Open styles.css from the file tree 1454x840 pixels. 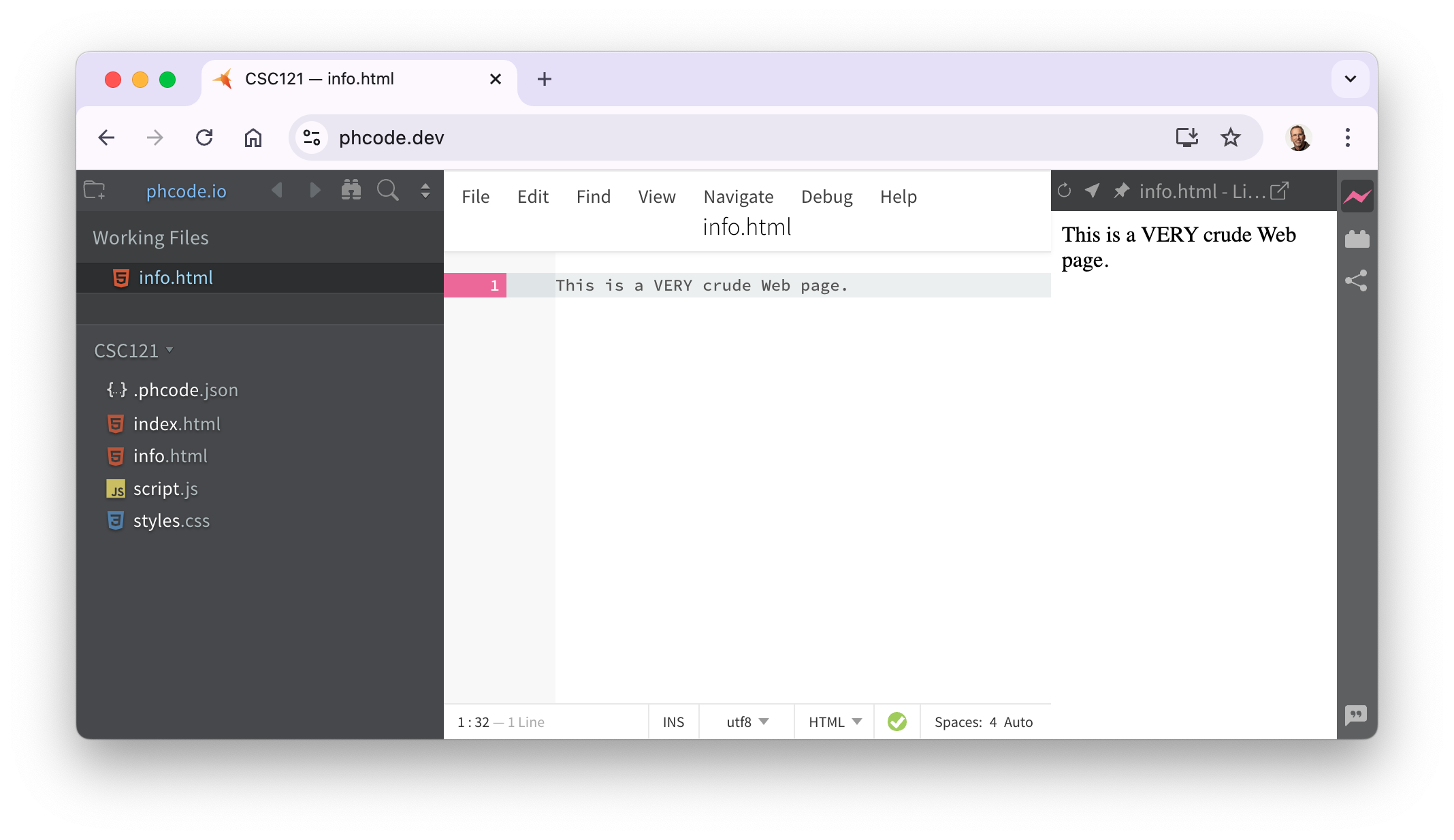(x=171, y=520)
